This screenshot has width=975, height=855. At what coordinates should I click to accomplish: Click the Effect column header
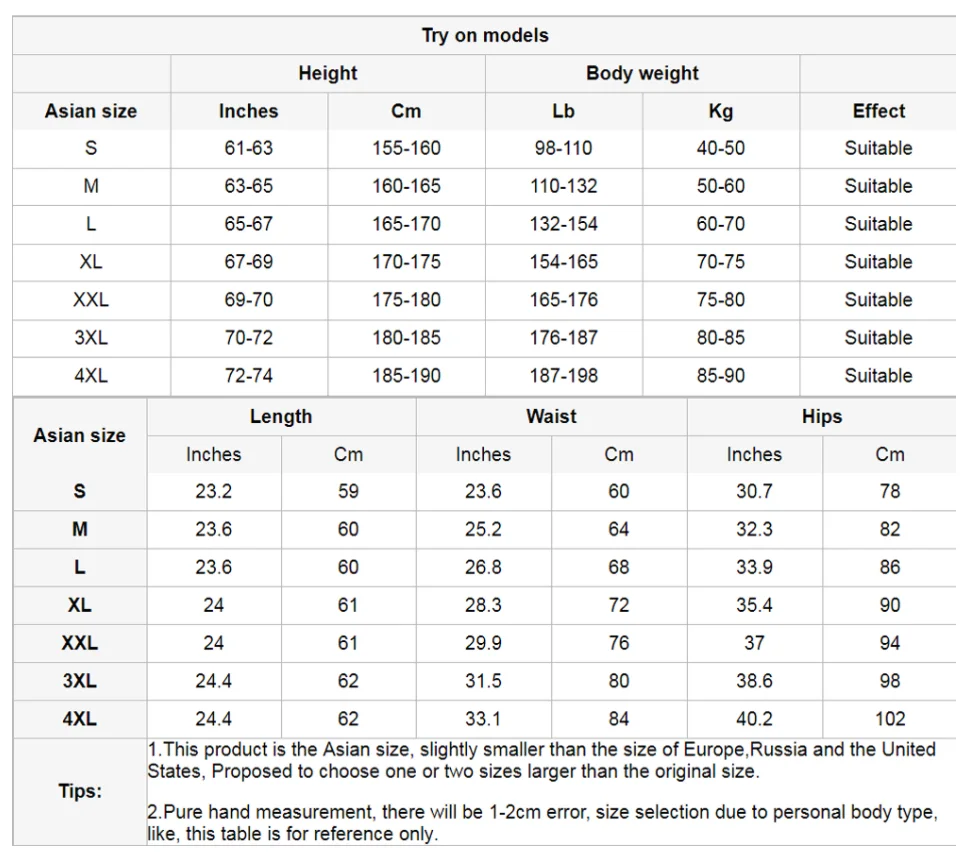[878, 111]
